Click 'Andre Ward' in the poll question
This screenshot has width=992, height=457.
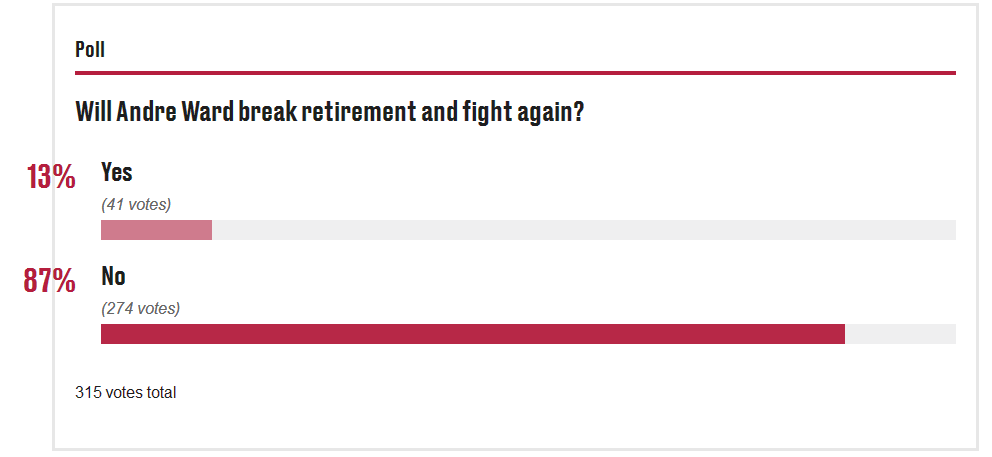[x=167, y=112]
